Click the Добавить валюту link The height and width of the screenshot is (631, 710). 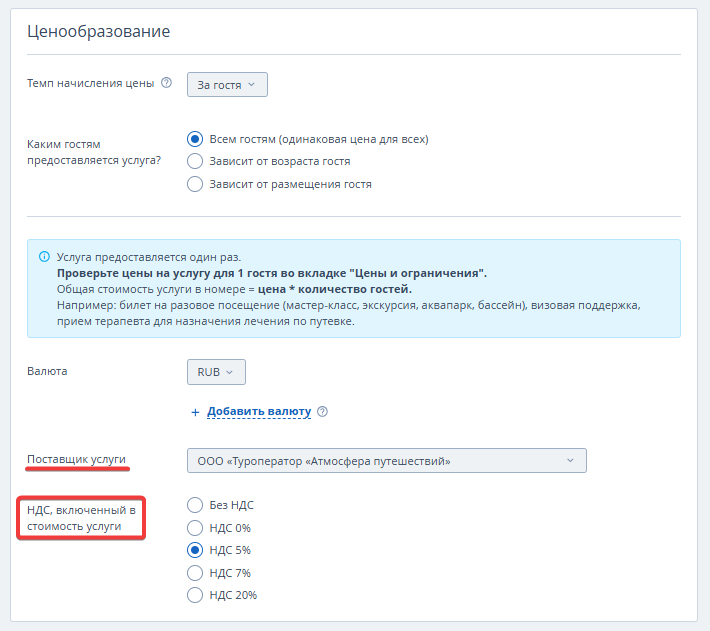[259, 412]
